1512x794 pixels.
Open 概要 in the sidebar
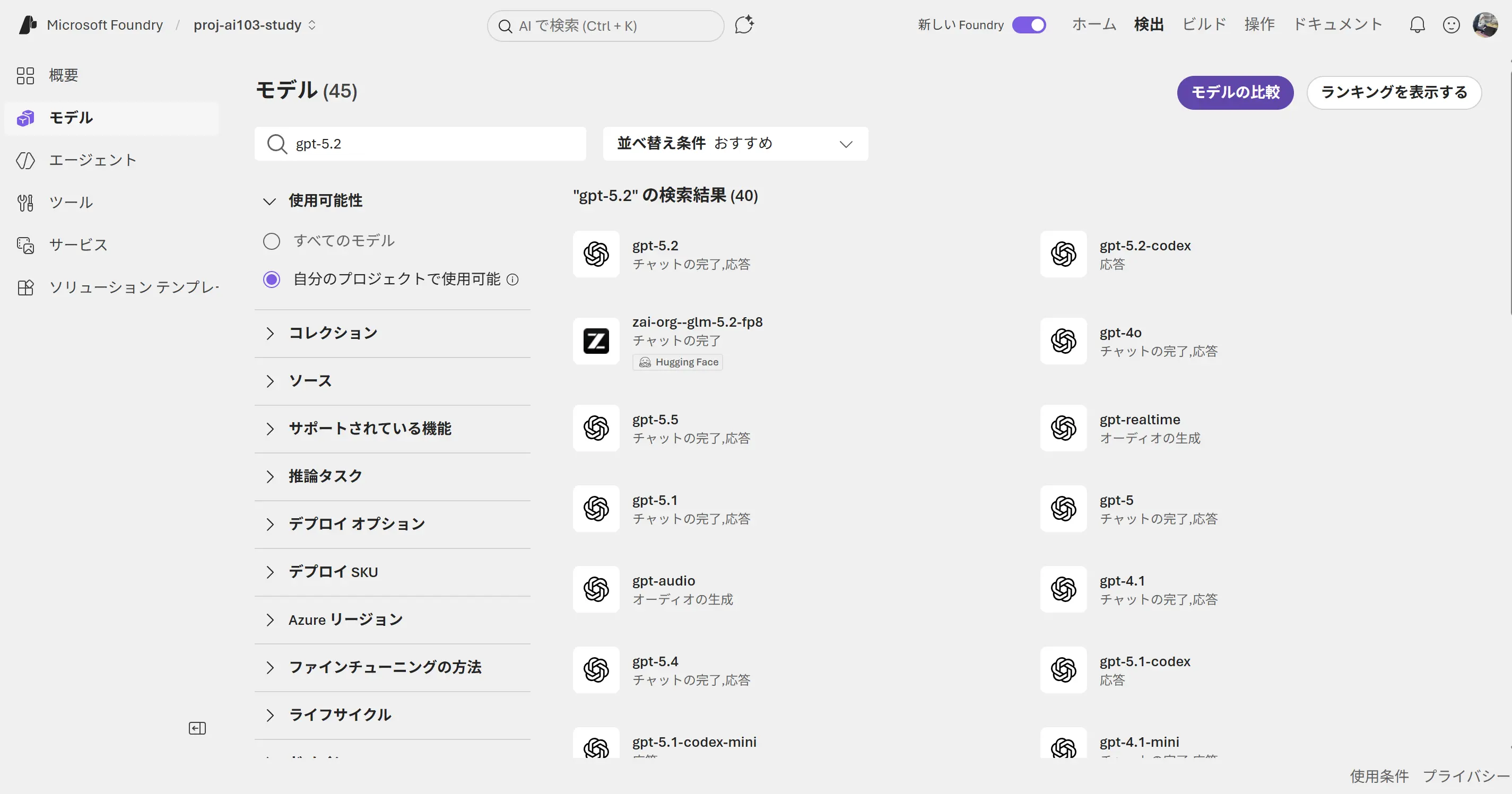click(x=111, y=75)
